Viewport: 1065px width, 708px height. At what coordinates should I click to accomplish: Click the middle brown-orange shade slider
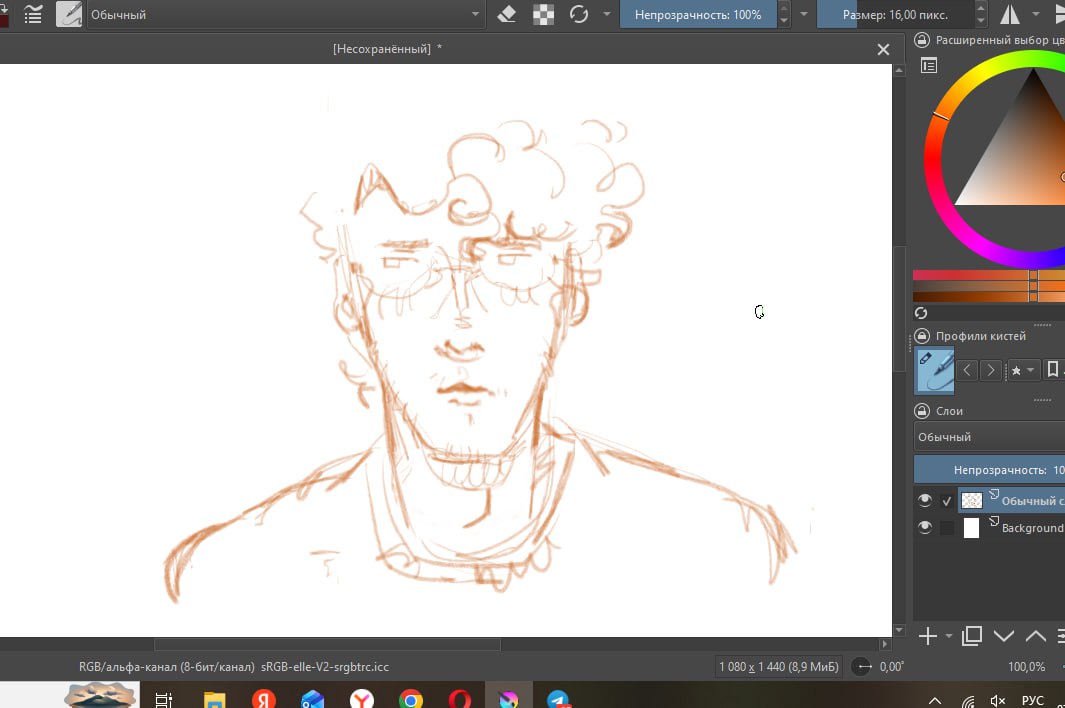pyautogui.click(x=989, y=286)
